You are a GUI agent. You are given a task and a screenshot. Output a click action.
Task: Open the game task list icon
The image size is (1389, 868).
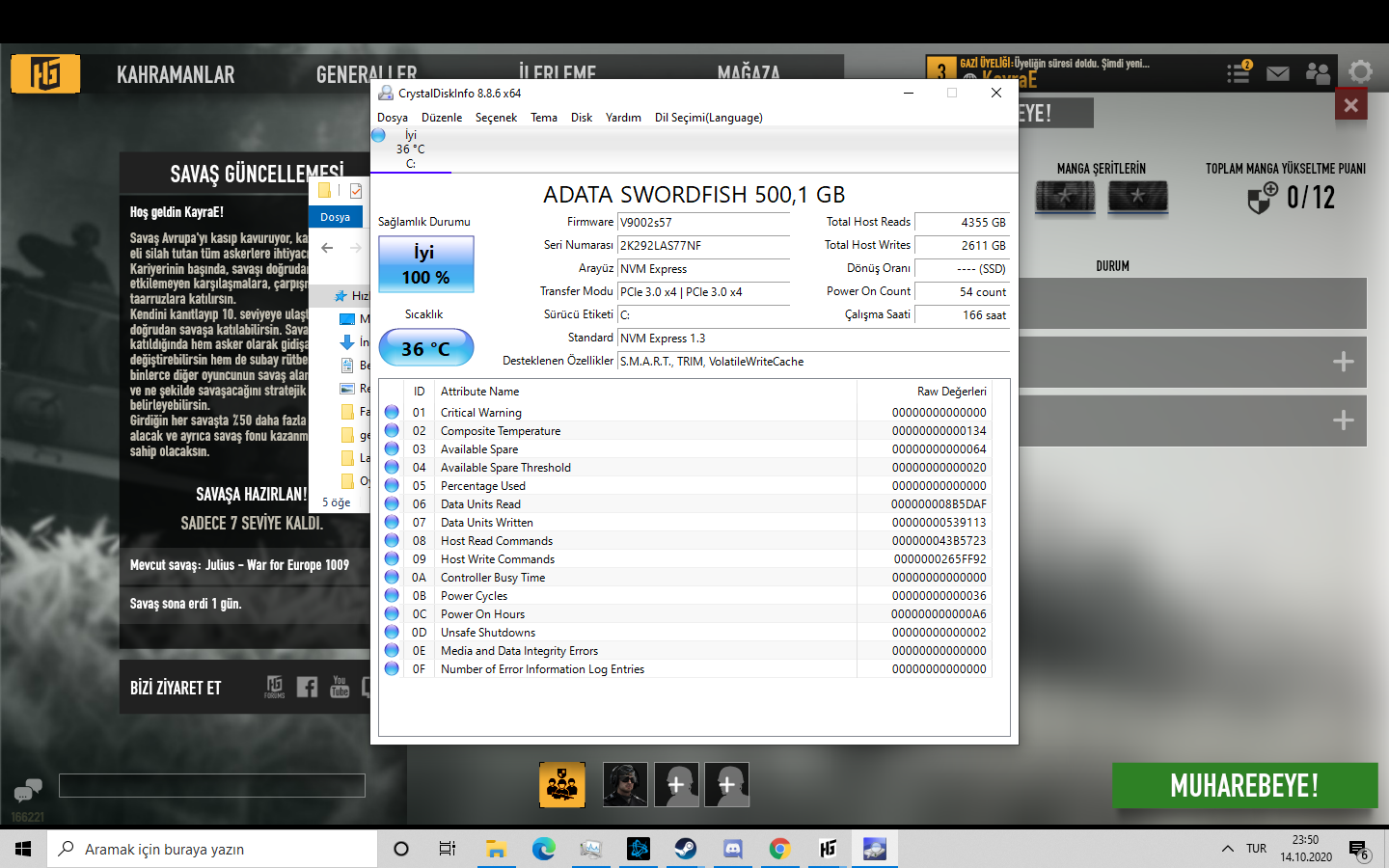point(1239,72)
